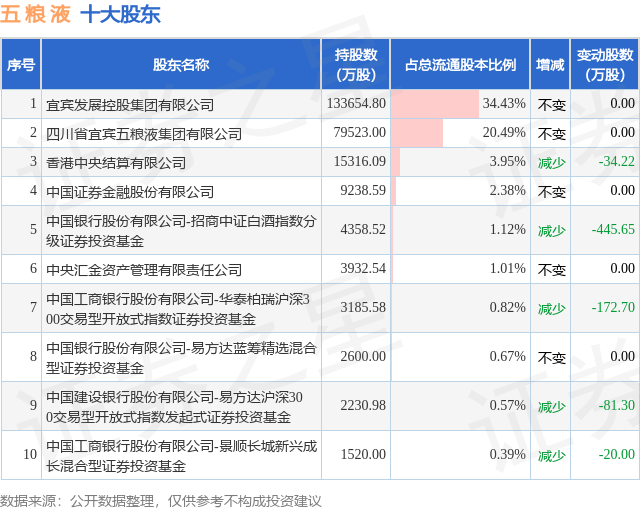Click holding value 15316.09
640x510 pixels.
pyautogui.click(x=360, y=161)
